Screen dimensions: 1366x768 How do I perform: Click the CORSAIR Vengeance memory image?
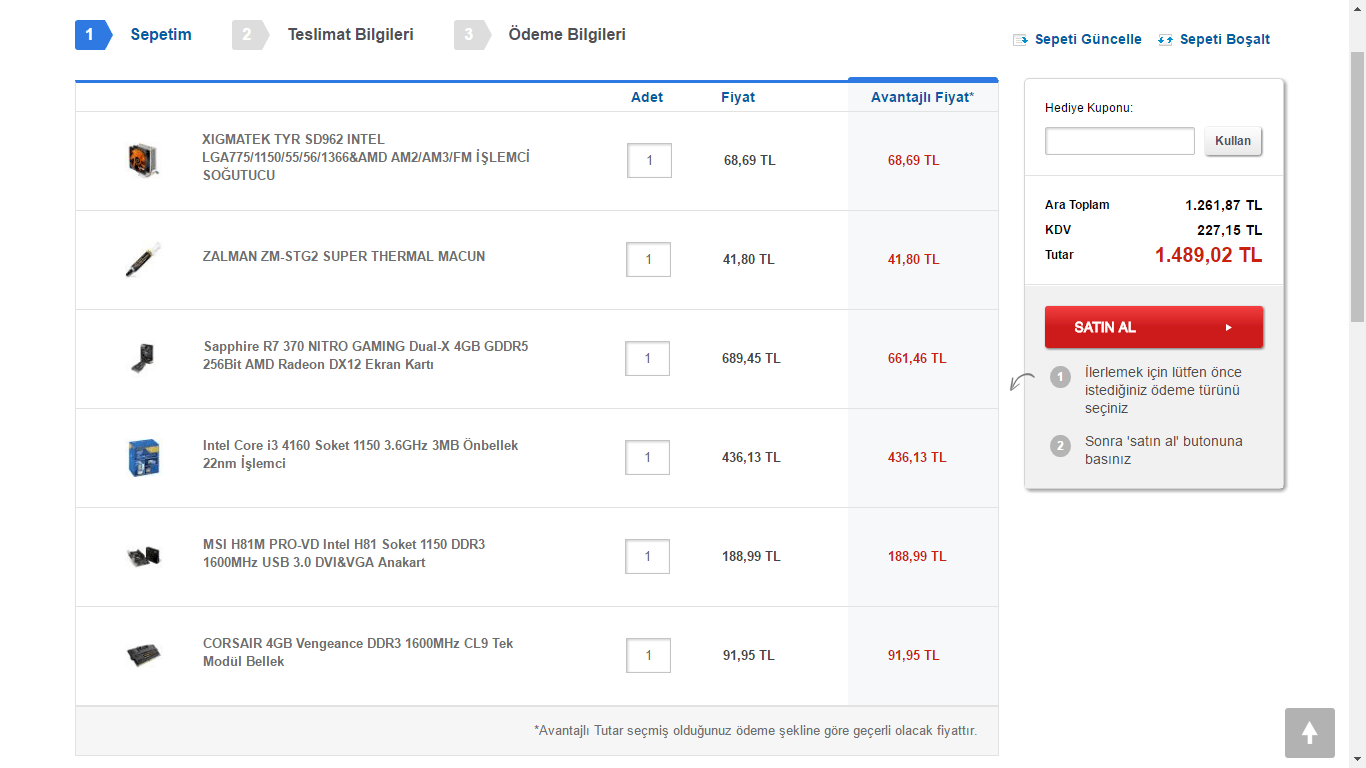coord(144,655)
